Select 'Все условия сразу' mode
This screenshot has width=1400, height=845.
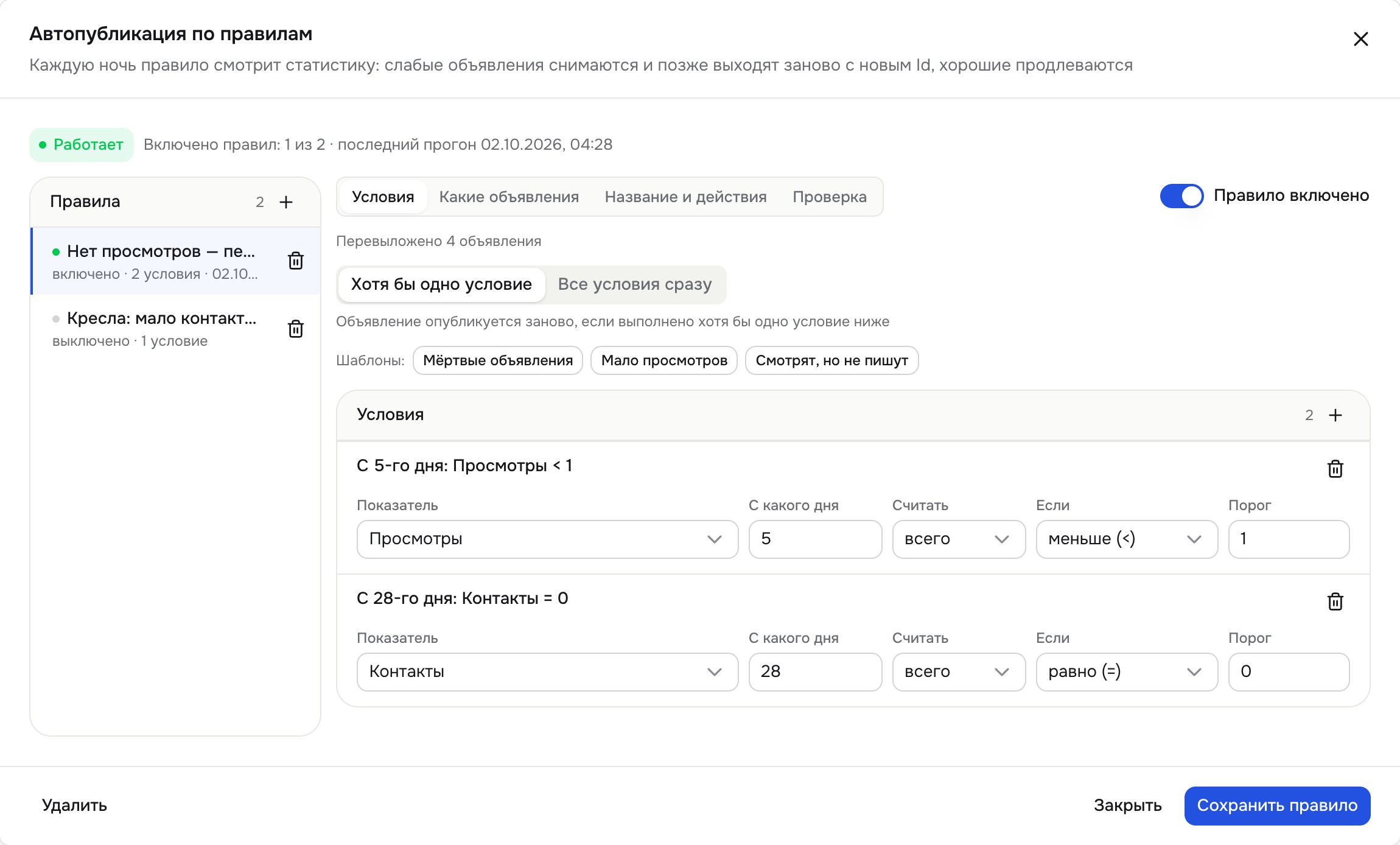click(635, 284)
